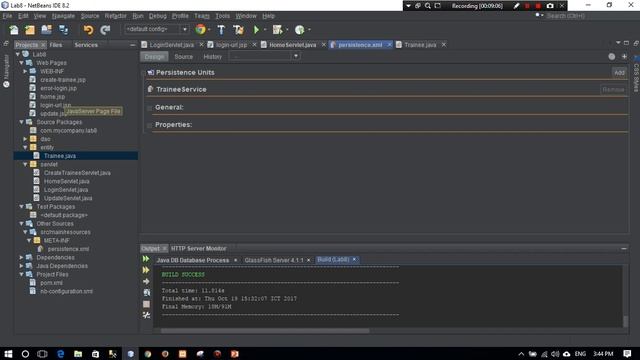Switch to HTTP Server Monitor tab
640x360 pixels.
(x=198, y=249)
